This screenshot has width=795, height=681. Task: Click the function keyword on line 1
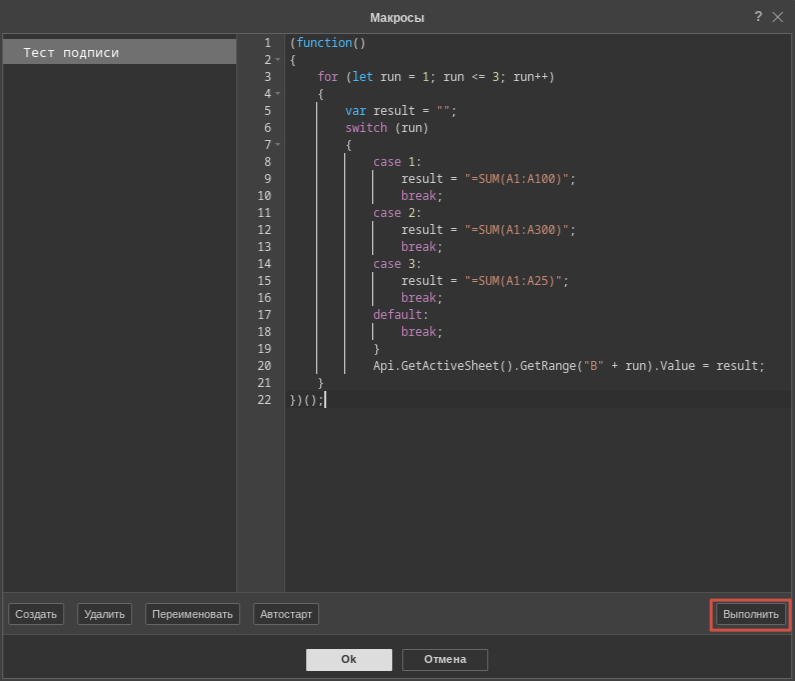[x=324, y=43]
